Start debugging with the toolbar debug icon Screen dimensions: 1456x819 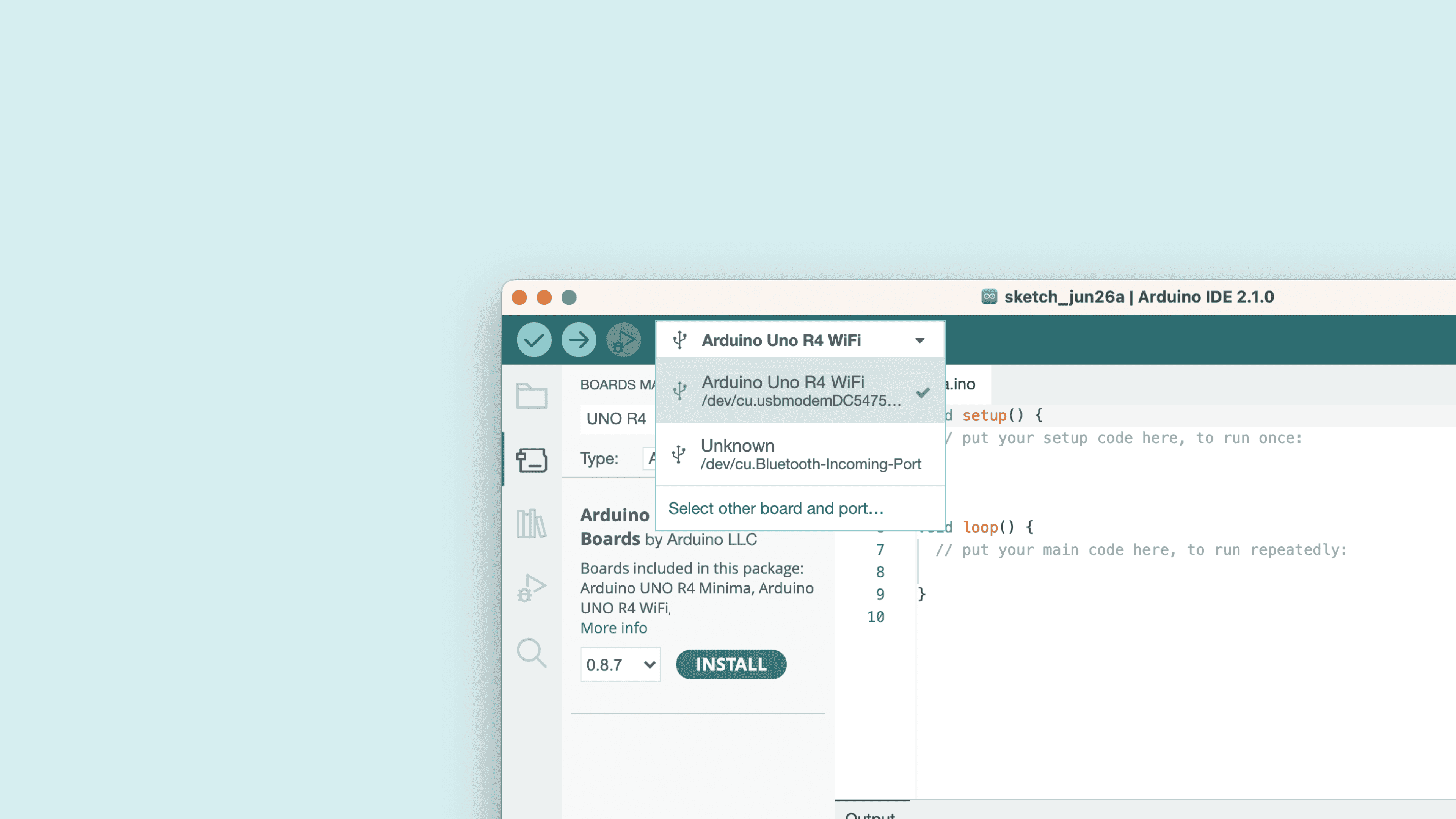coord(623,340)
